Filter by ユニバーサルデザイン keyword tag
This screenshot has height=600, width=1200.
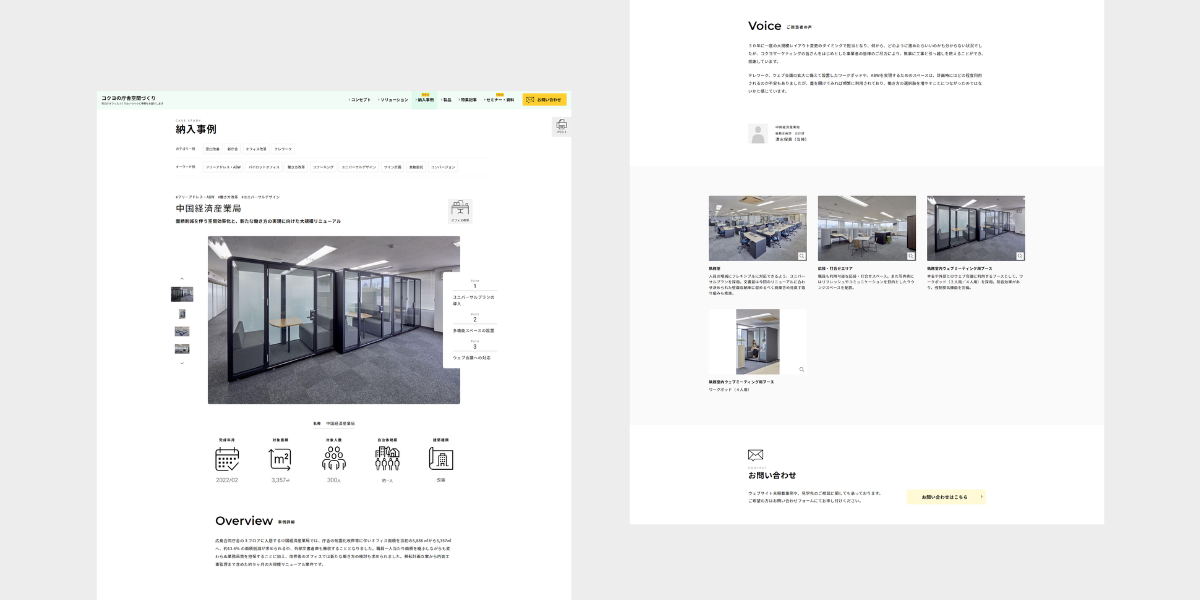358,167
